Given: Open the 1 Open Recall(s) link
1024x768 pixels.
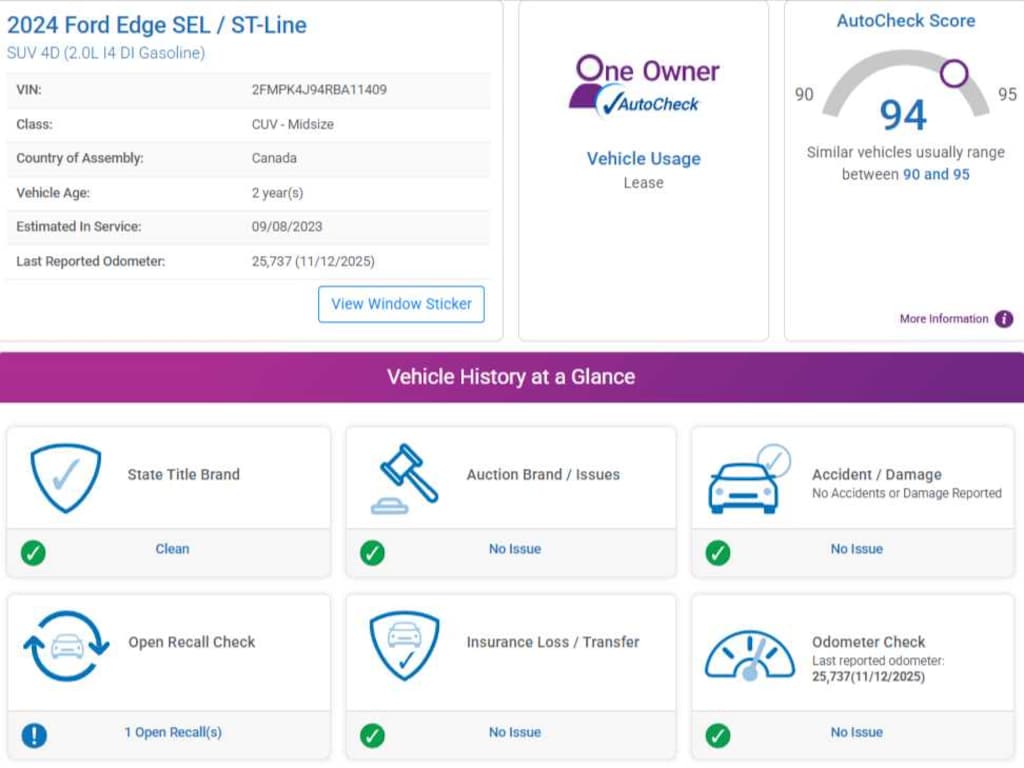Looking at the screenshot, I should [173, 732].
